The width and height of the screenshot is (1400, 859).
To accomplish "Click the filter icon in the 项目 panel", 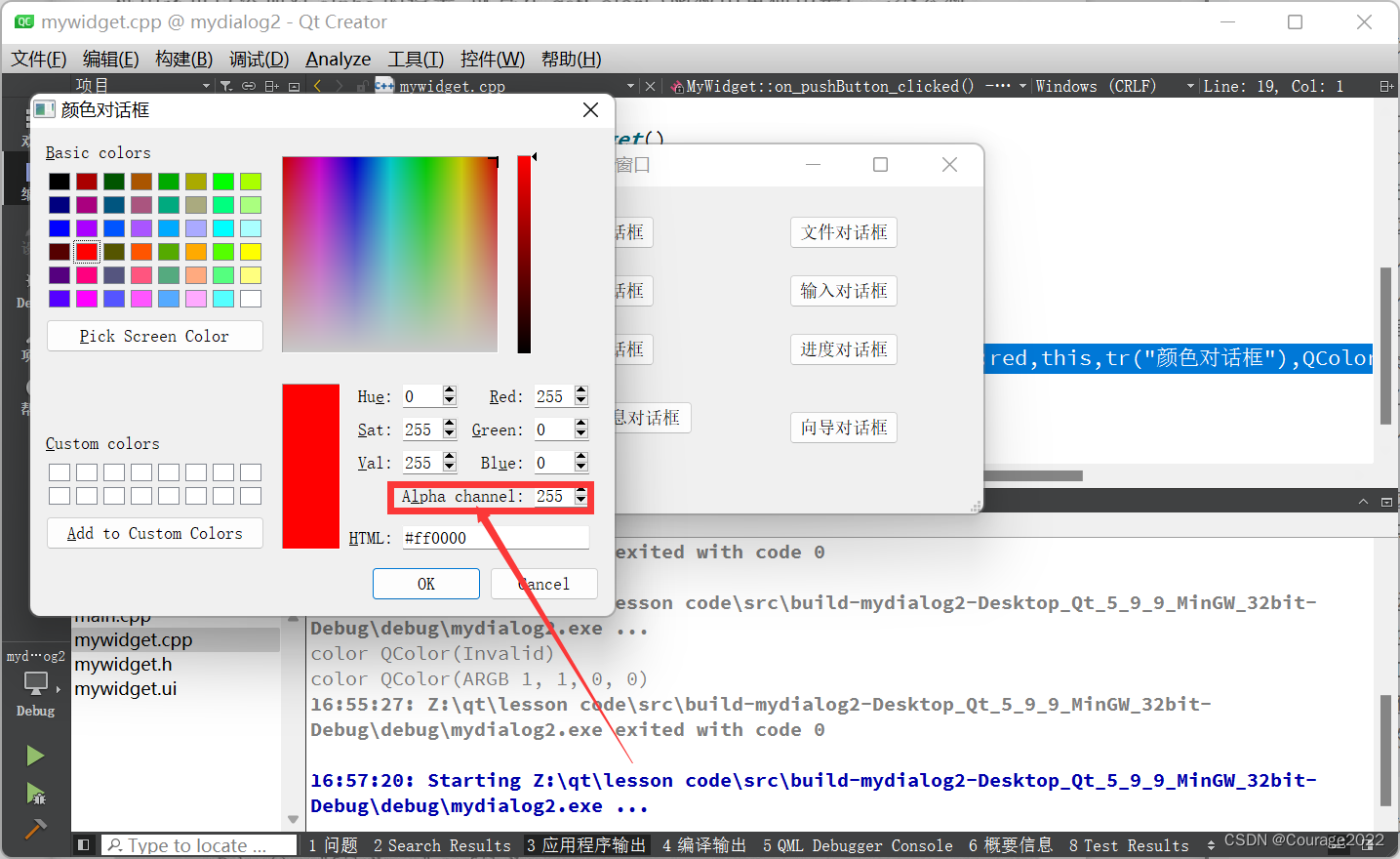I will [x=226, y=86].
